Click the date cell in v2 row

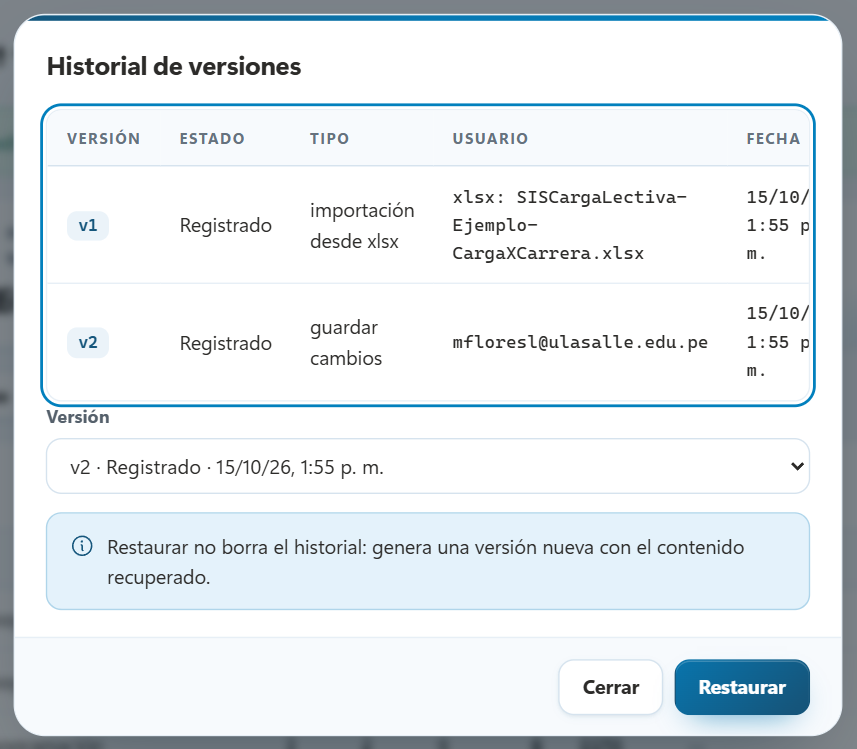778,342
